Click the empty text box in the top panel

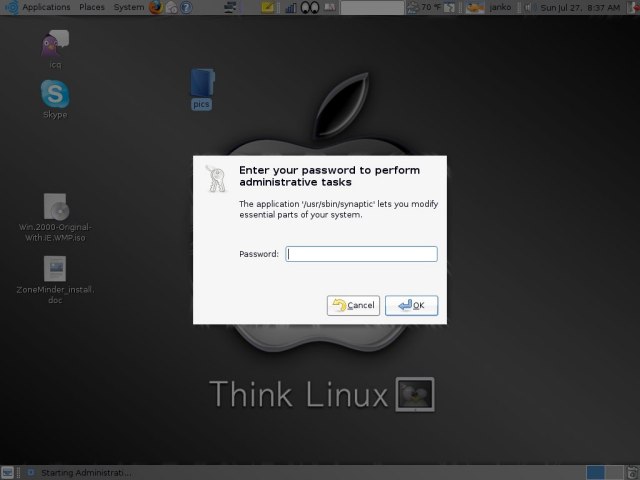coord(372,7)
